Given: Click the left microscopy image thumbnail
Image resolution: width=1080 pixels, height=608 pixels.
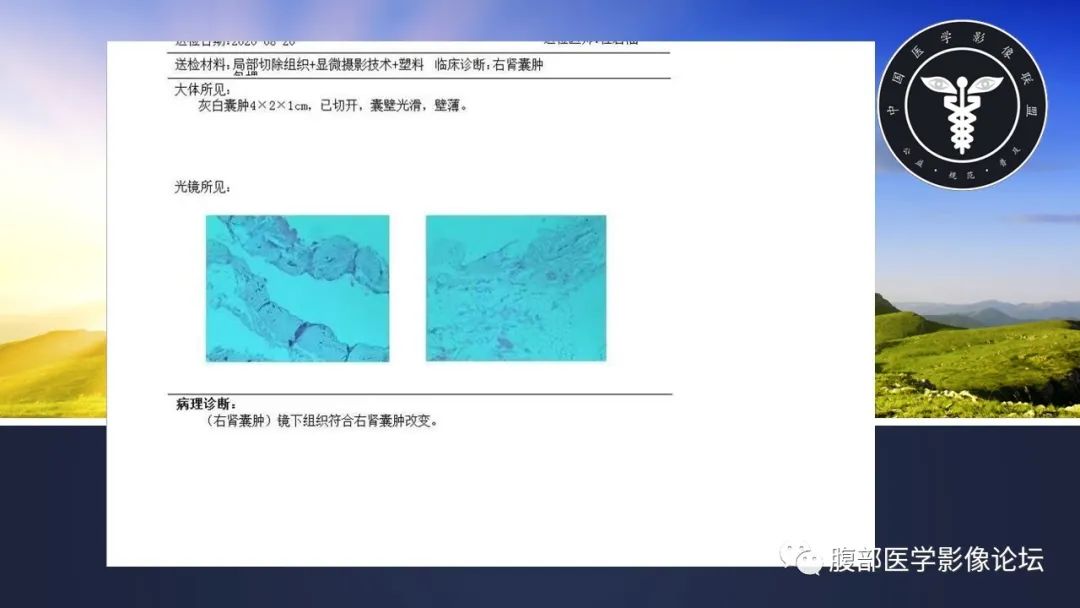Looking at the screenshot, I should 298,289.
